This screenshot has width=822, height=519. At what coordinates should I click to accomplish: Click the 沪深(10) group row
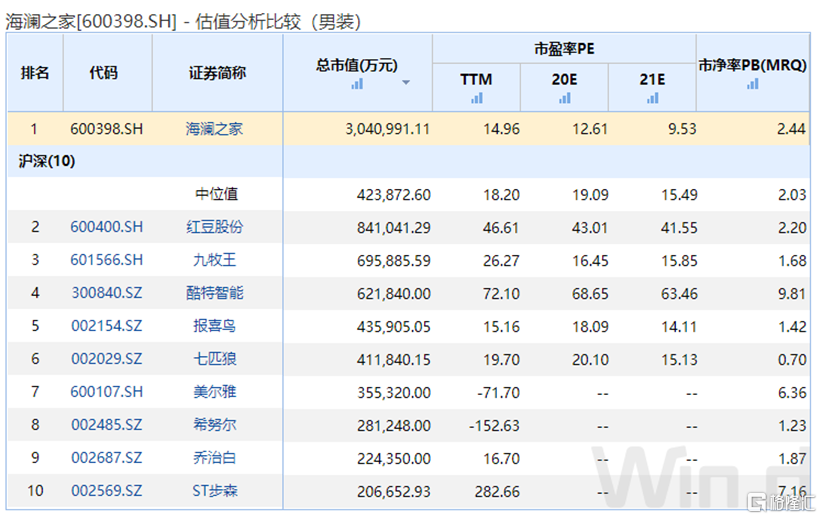click(x=408, y=161)
